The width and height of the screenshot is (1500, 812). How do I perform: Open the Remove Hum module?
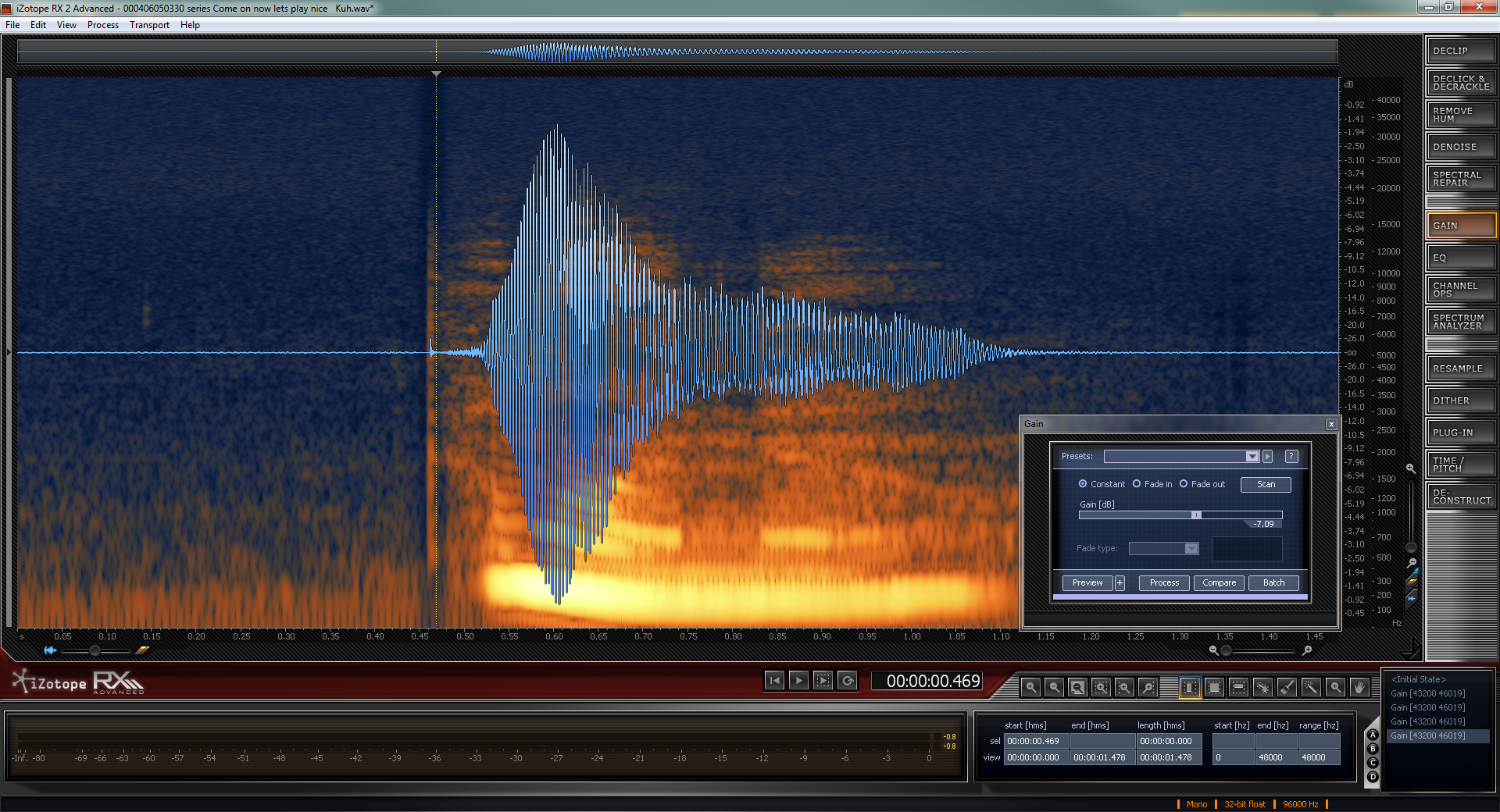click(1461, 115)
